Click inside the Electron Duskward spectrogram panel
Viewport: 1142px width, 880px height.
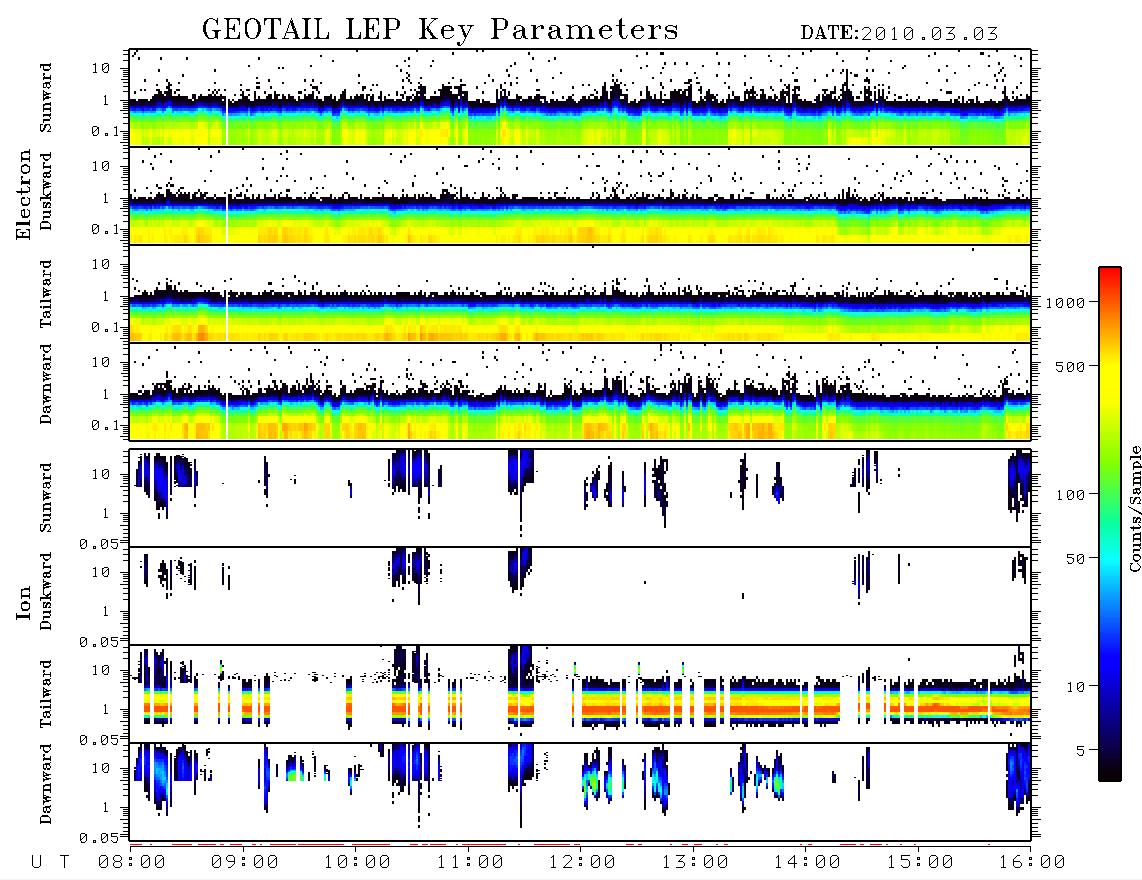(x=580, y=195)
